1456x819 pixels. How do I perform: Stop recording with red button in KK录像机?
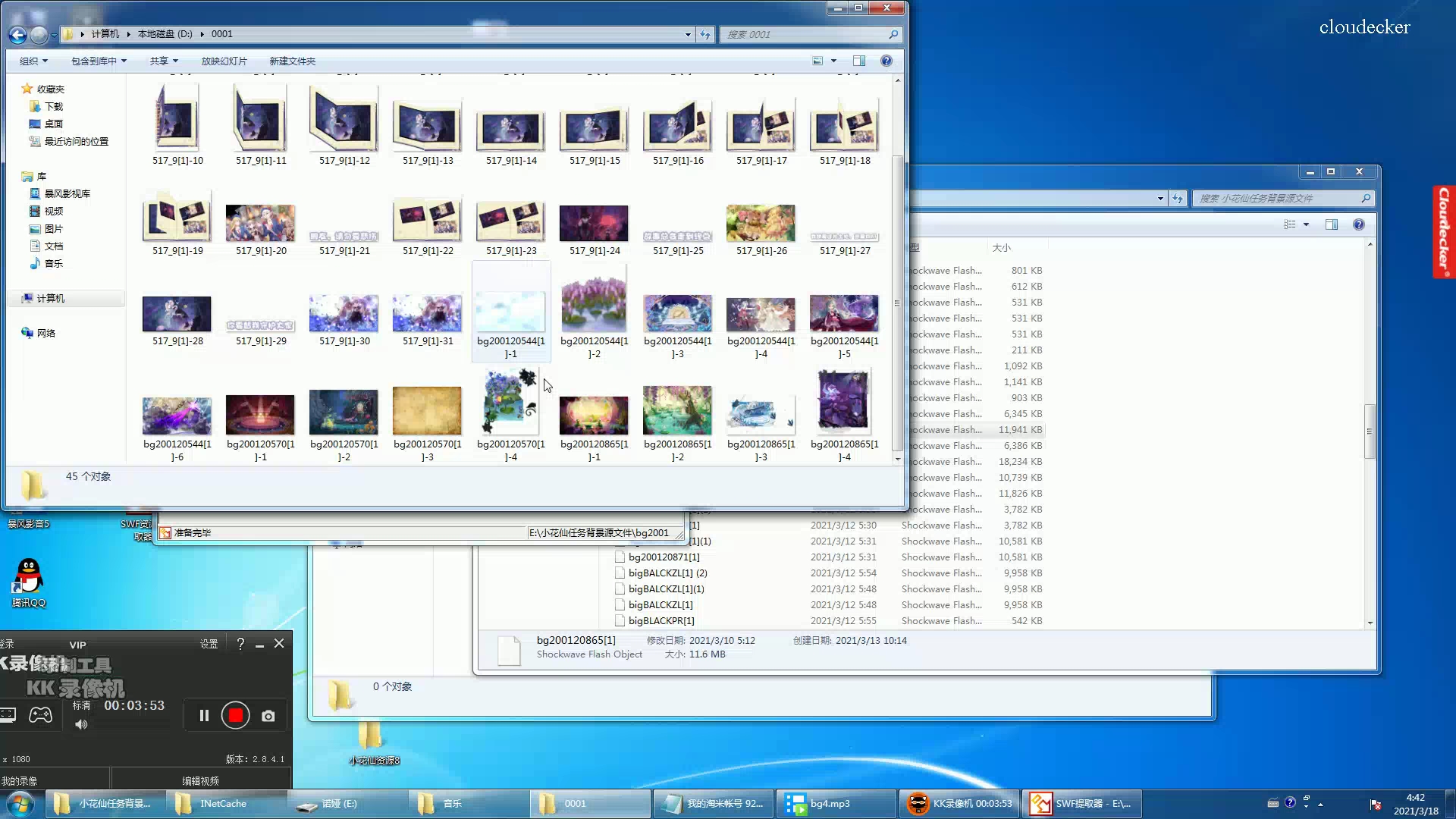click(236, 715)
